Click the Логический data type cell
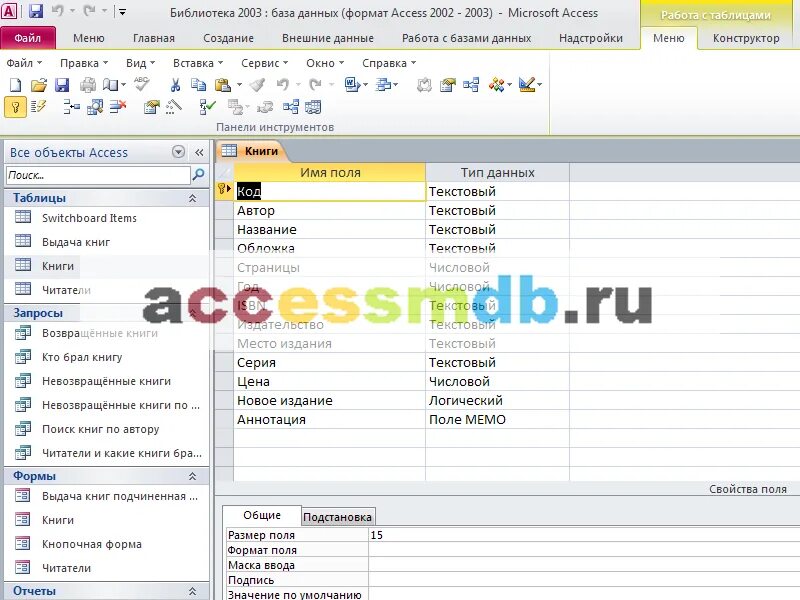This screenshot has height=600, width=800. 497,401
